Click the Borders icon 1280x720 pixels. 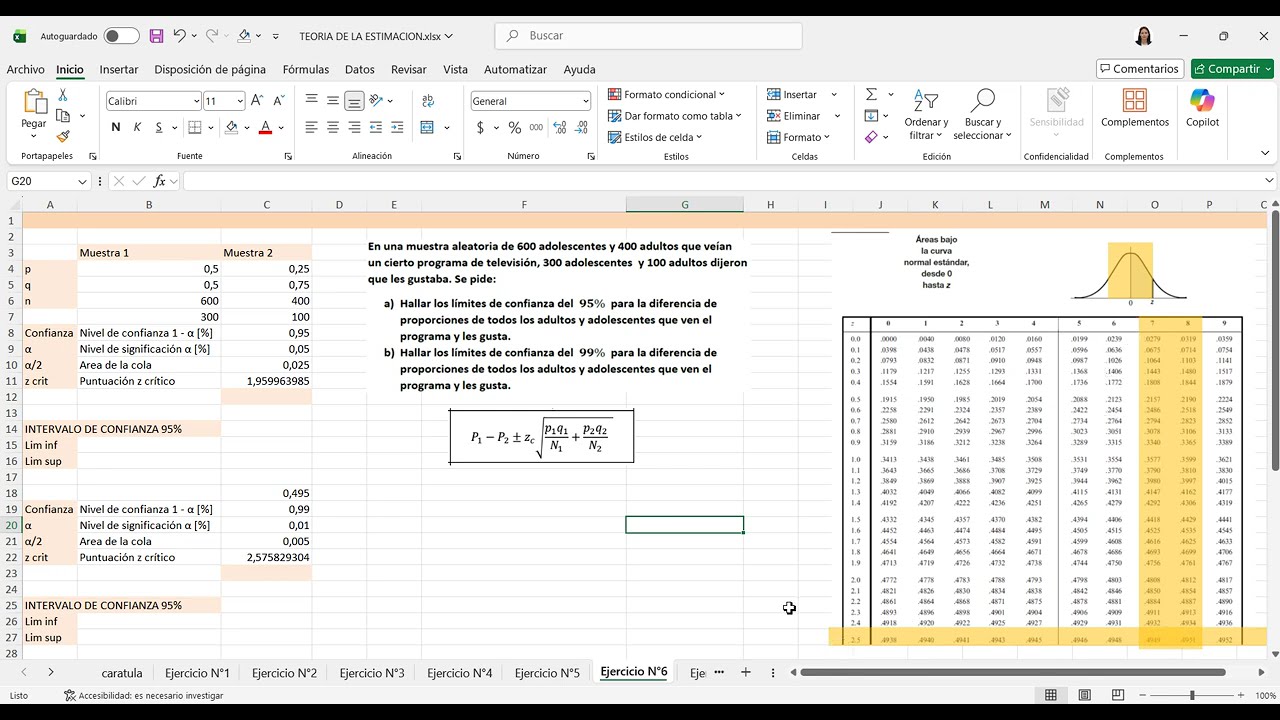click(x=195, y=127)
